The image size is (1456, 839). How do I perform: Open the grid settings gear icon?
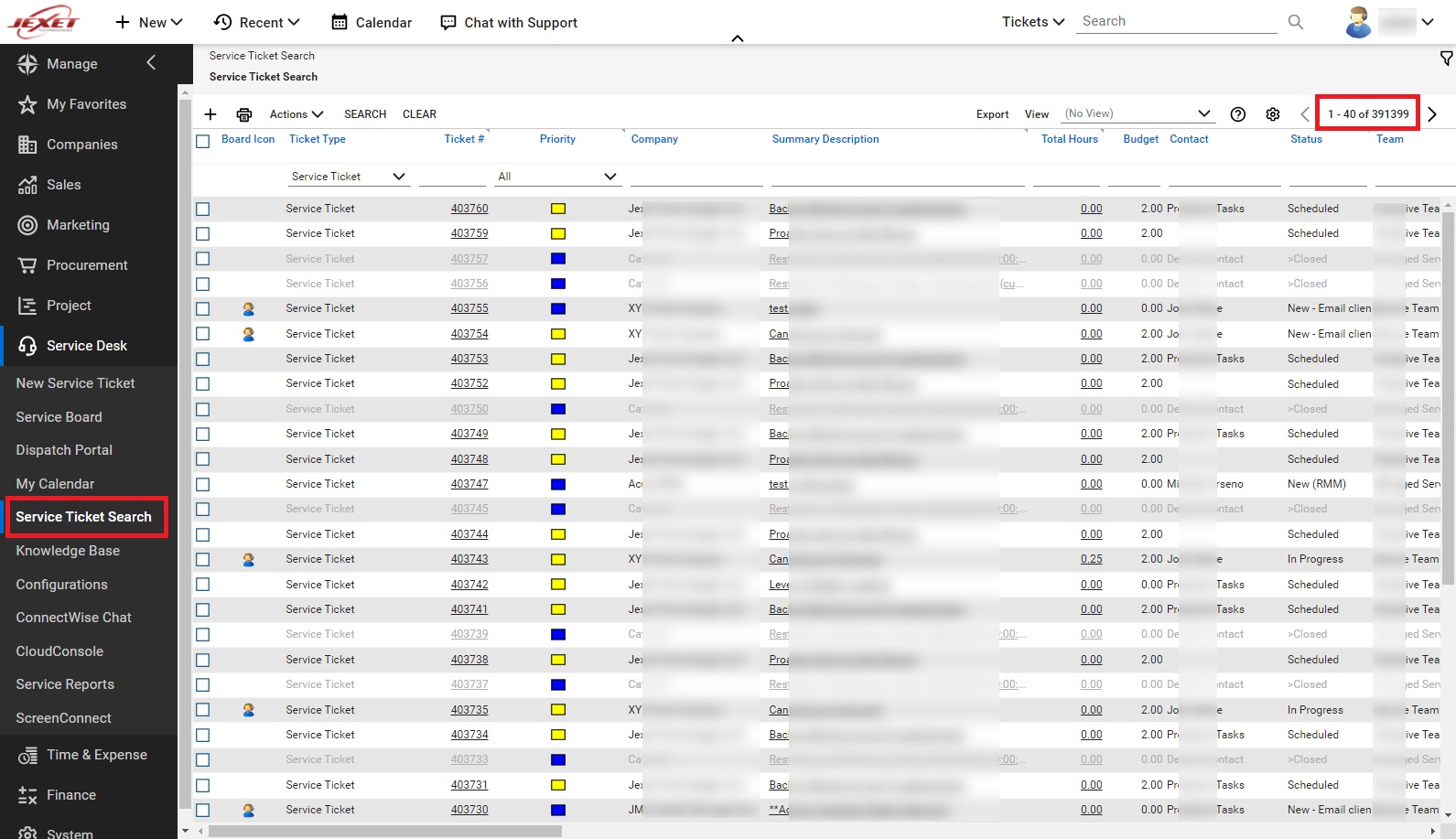[x=1272, y=114]
